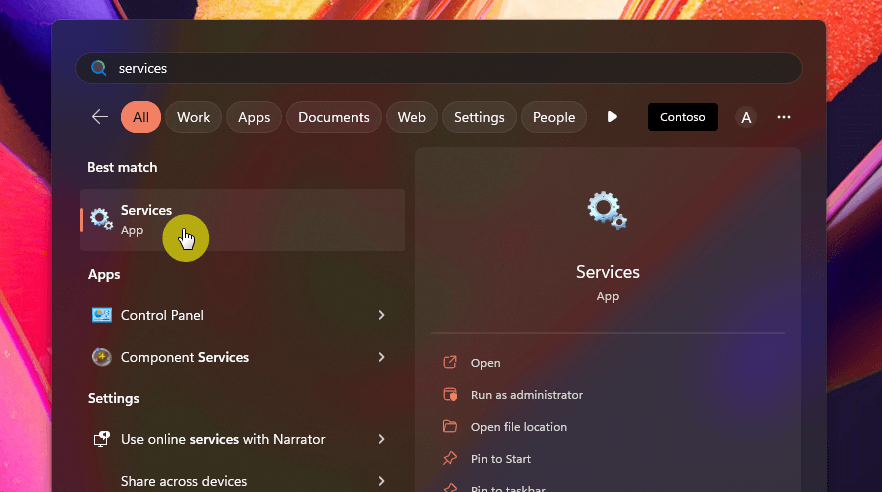Expand the Component Services chevron
Viewport: 882px width, 492px height.
pyautogui.click(x=381, y=357)
